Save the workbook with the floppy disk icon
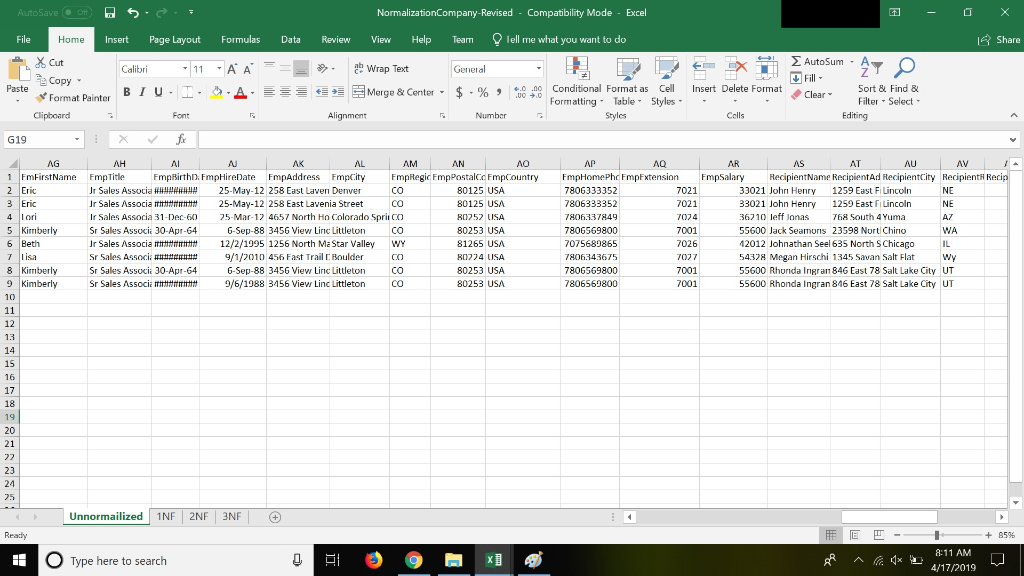The height and width of the screenshot is (576, 1024). coord(110,12)
